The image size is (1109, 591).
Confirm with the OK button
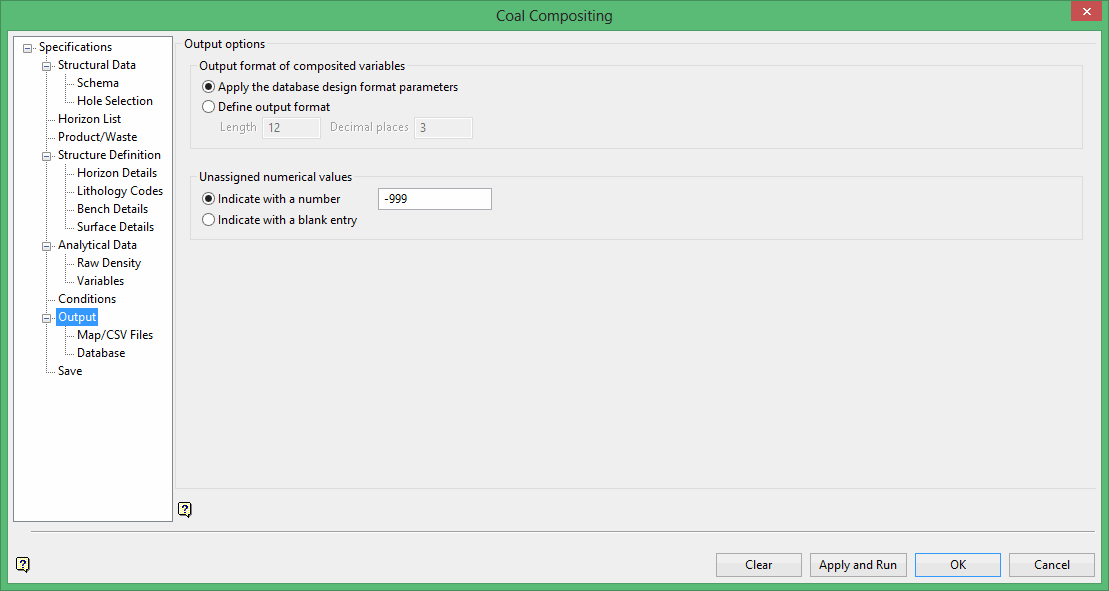coord(957,565)
